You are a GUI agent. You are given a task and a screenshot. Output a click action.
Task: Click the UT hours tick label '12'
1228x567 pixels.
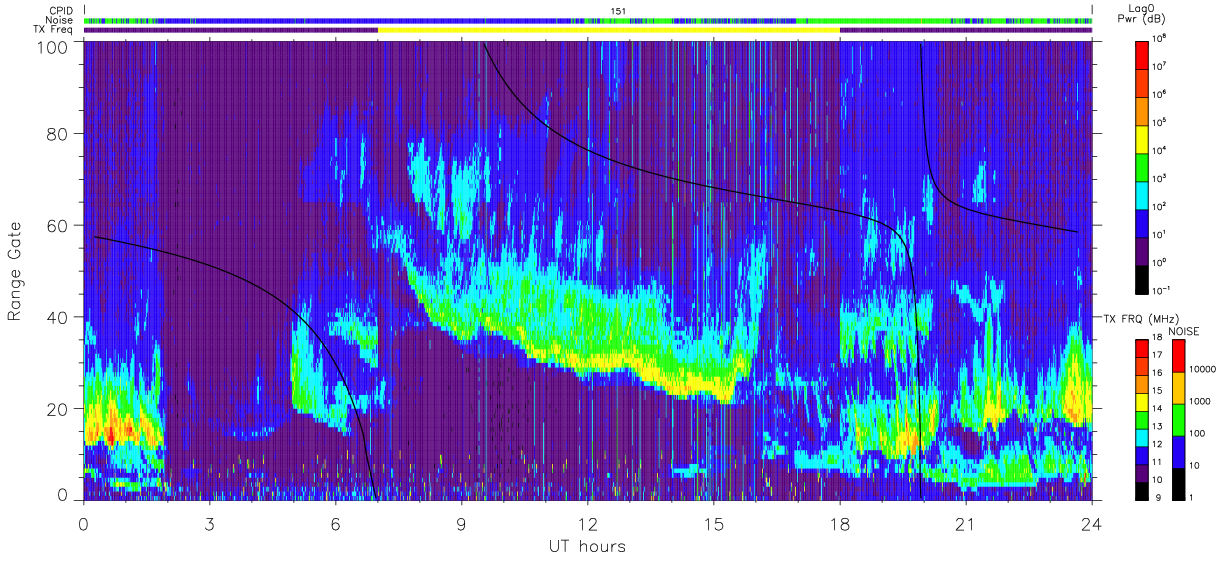587,523
